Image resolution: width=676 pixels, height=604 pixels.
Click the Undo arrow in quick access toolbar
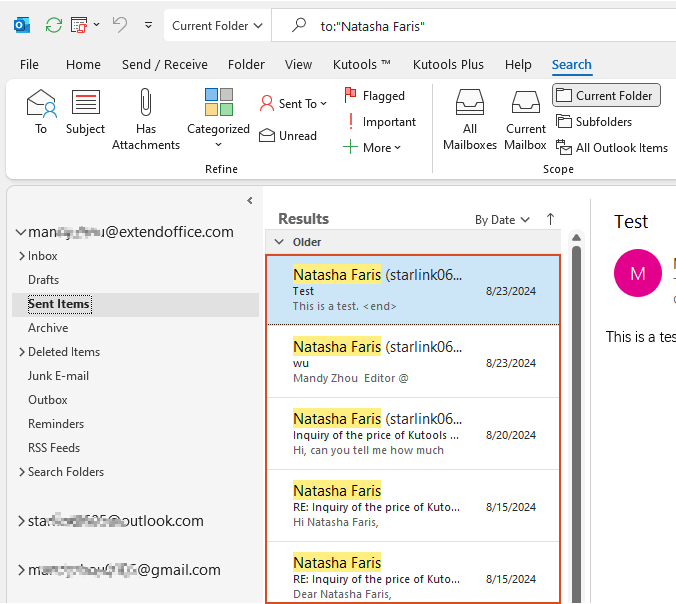point(119,25)
